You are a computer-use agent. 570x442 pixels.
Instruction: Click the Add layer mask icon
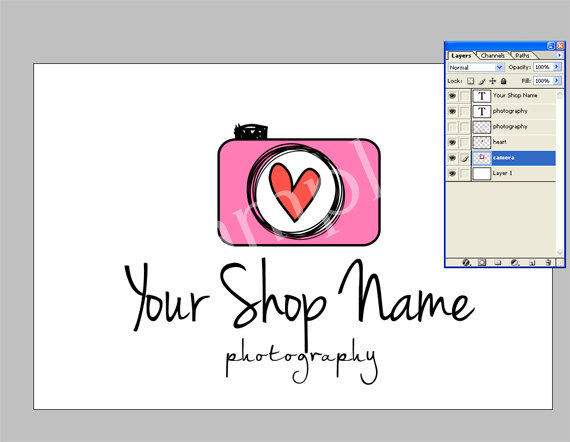(x=482, y=262)
